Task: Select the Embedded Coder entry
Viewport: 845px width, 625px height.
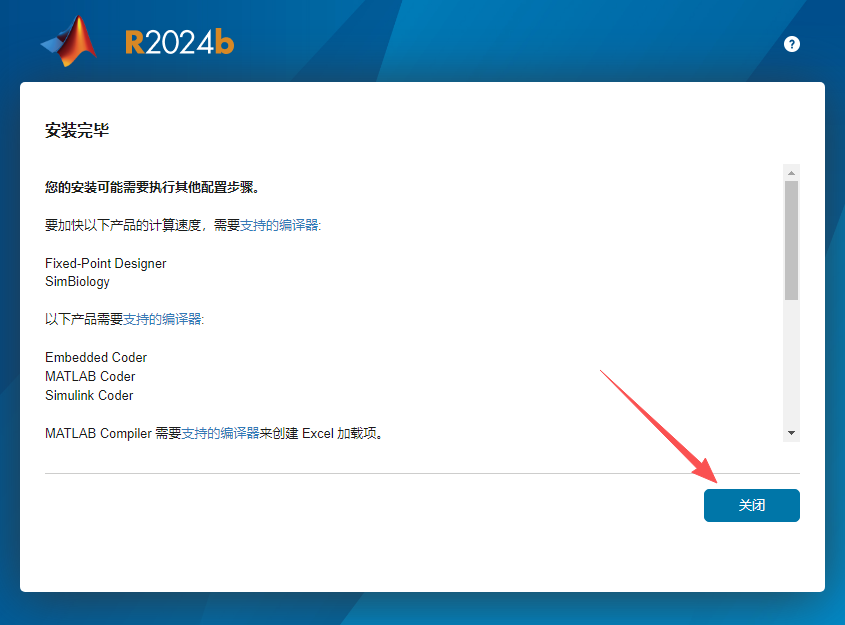Action: click(x=95, y=357)
